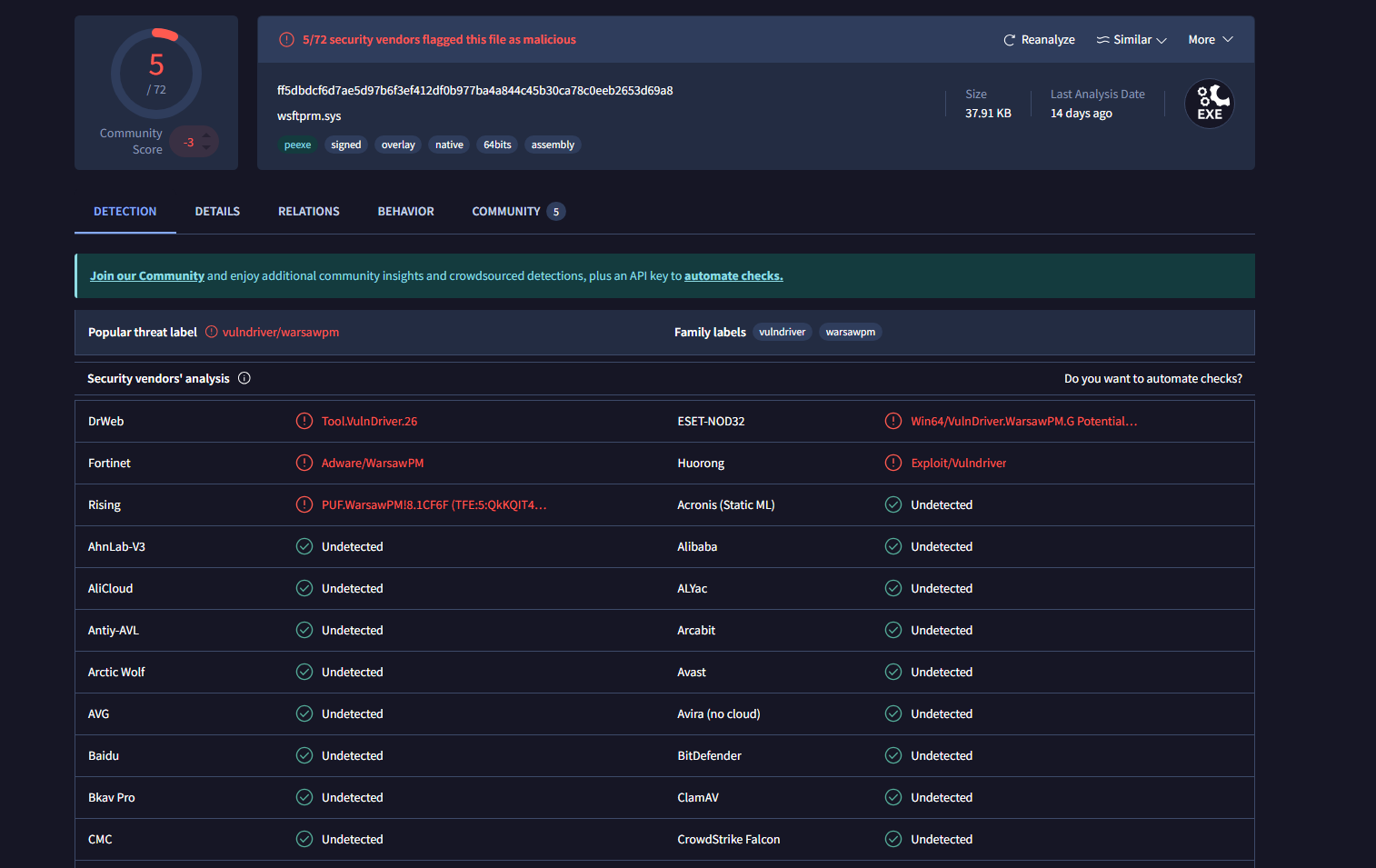Viewport: 1376px width, 868px height.
Task: Open the More dropdown menu
Action: coord(1210,40)
